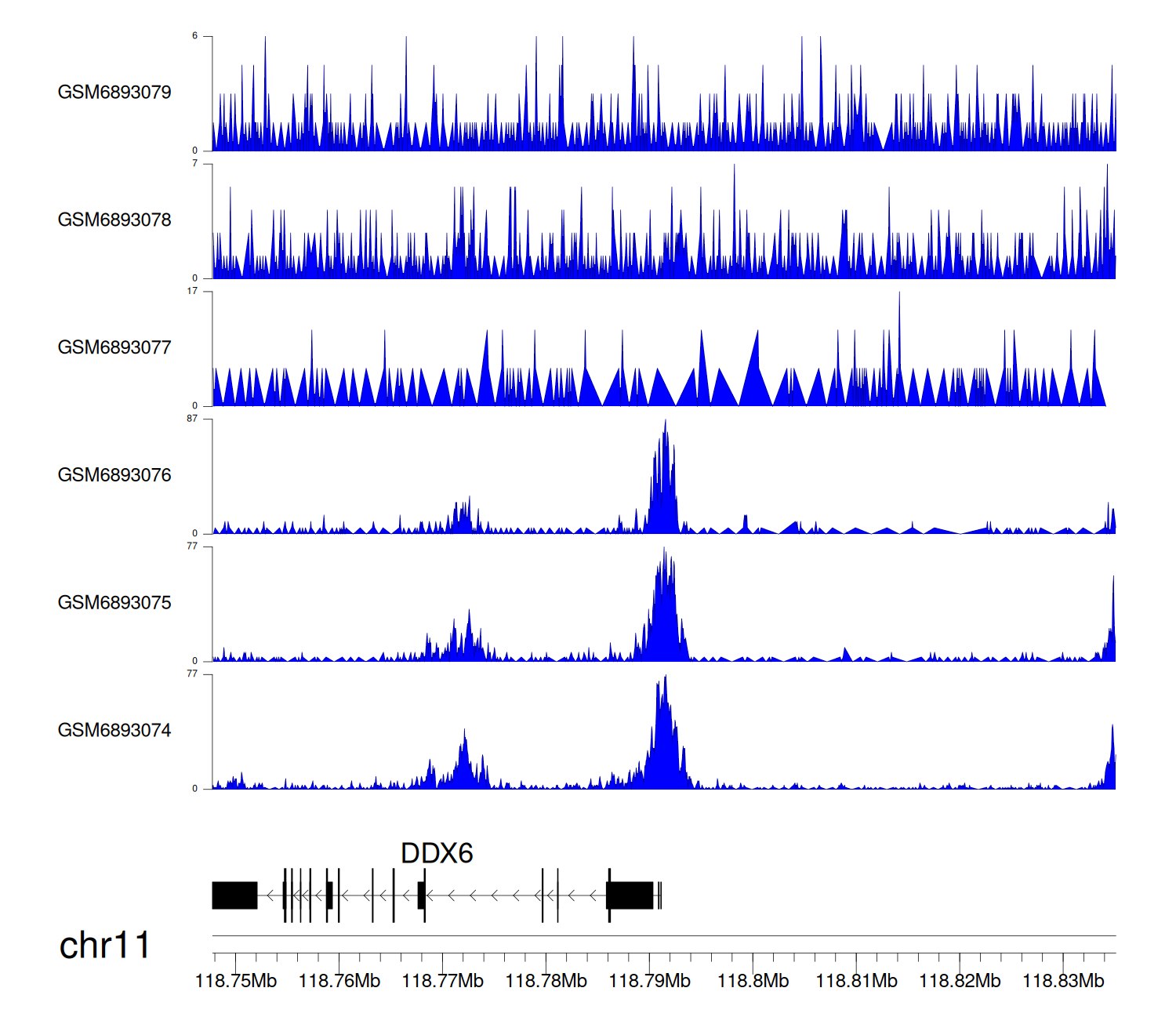Select the GSM6893078 track label
1176x1035 pixels.
coord(114,220)
